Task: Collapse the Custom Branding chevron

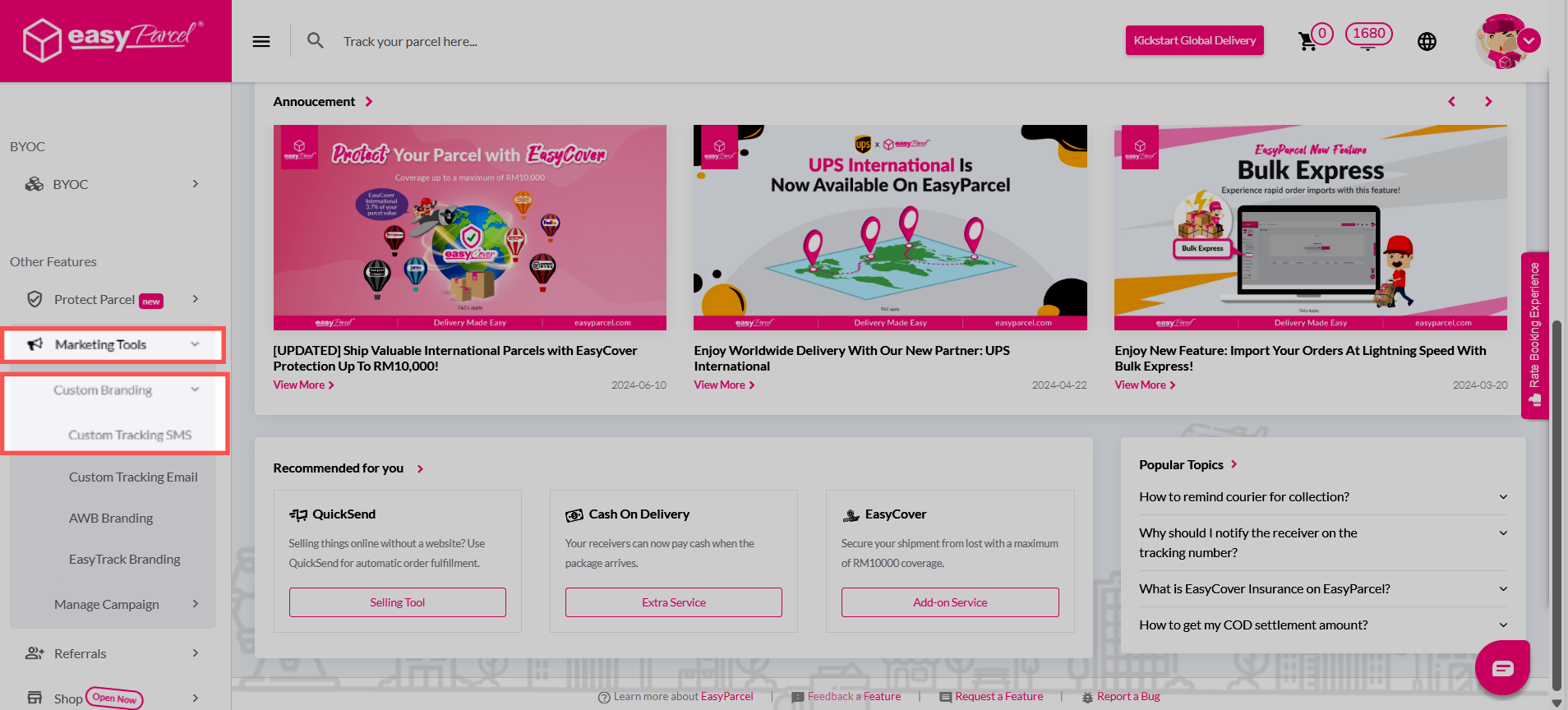Action: tap(196, 390)
